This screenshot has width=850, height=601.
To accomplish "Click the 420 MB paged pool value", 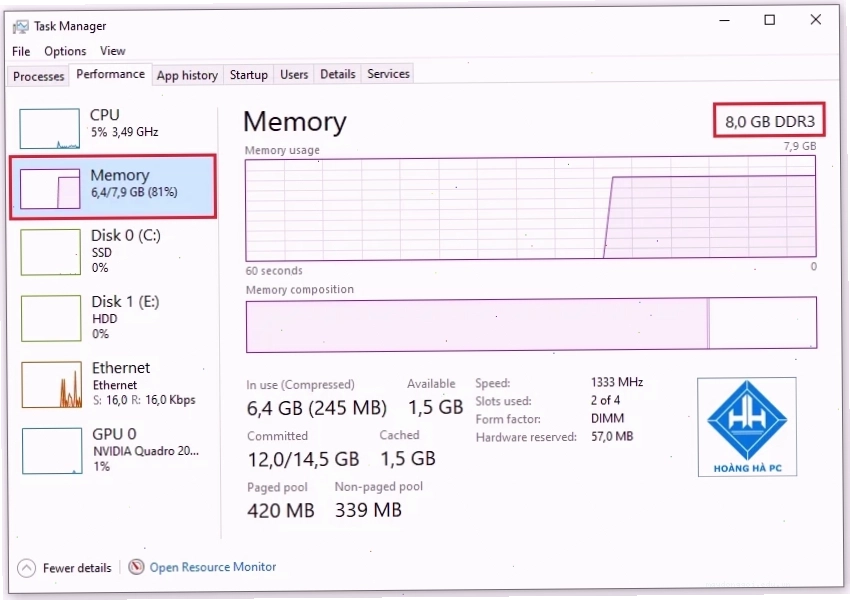I will pos(281,510).
